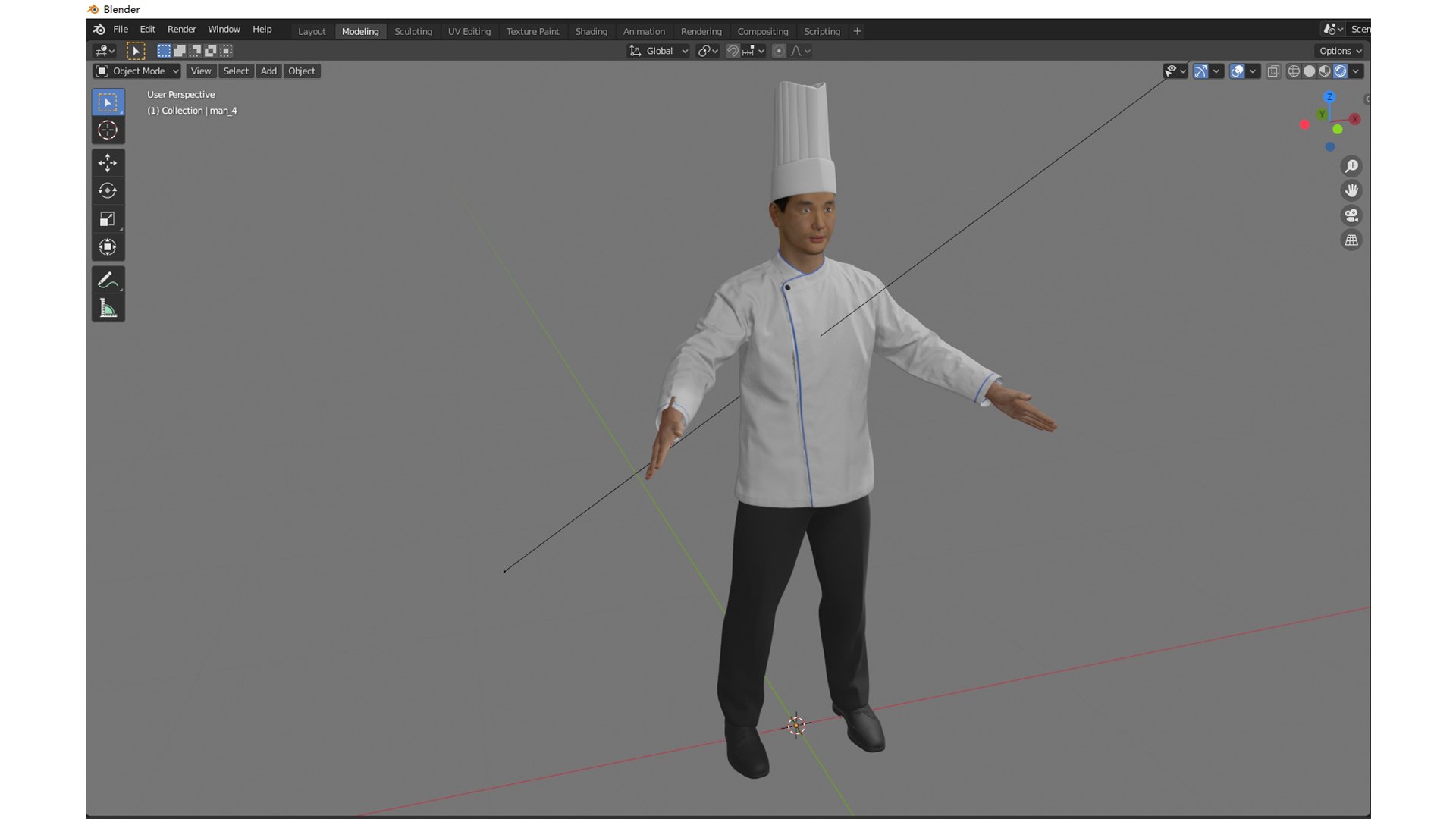The width and height of the screenshot is (1456, 819).
Task: Switch to rendered viewport shading
Action: tap(1340, 71)
